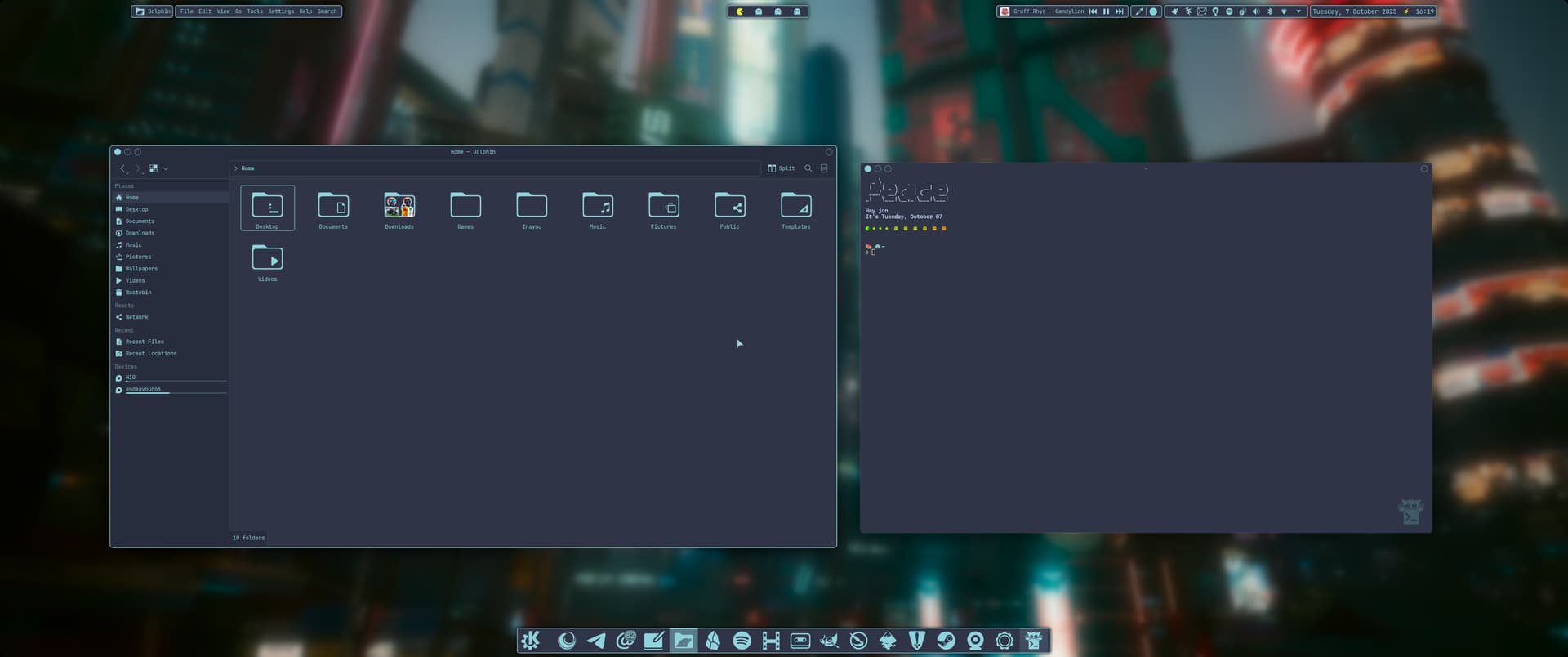Launch GIMP from the dock

[829, 641]
